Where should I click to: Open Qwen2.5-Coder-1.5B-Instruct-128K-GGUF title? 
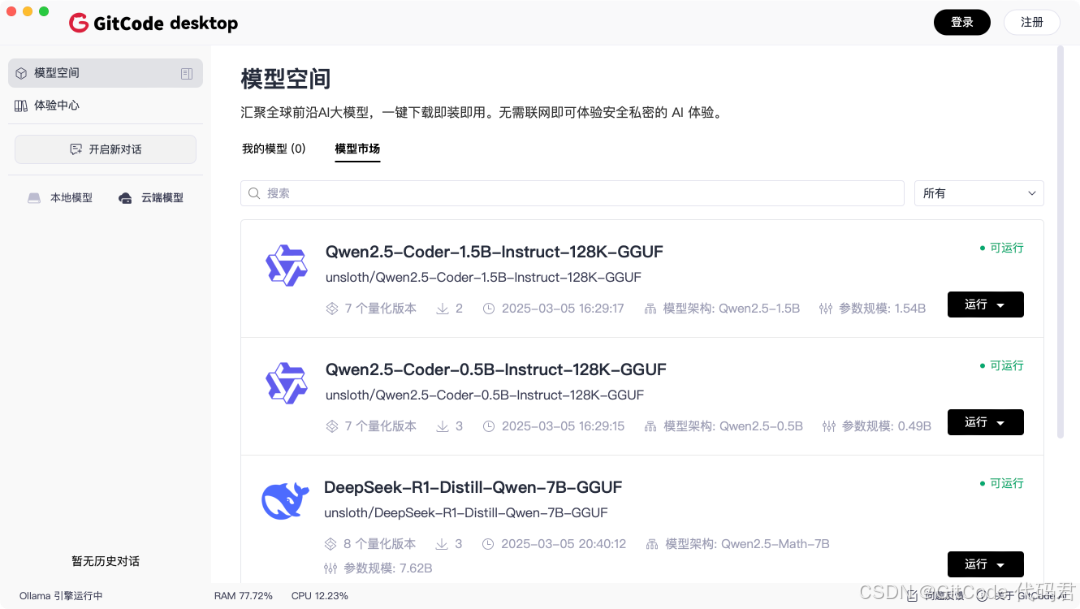pyautogui.click(x=494, y=252)
